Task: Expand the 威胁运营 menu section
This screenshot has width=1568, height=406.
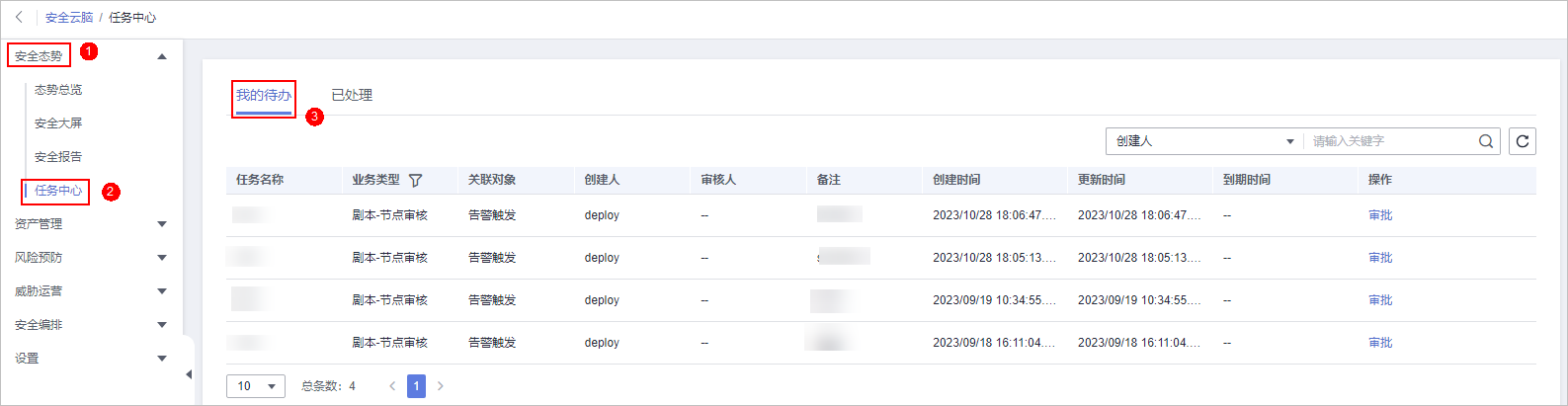Action: pyautogui.click(x=162, y=291)
